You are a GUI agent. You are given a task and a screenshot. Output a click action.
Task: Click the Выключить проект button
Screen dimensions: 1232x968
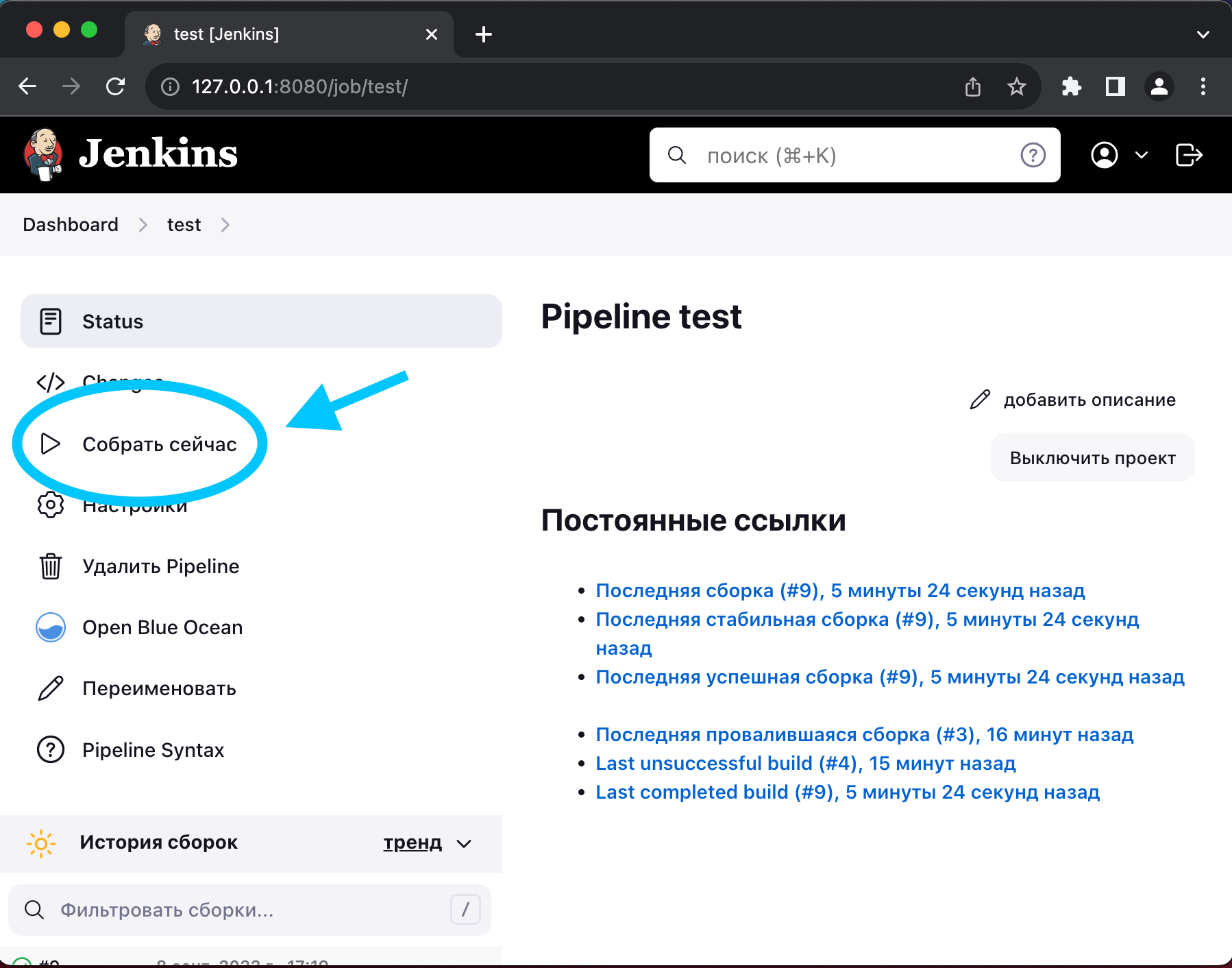1092,458
